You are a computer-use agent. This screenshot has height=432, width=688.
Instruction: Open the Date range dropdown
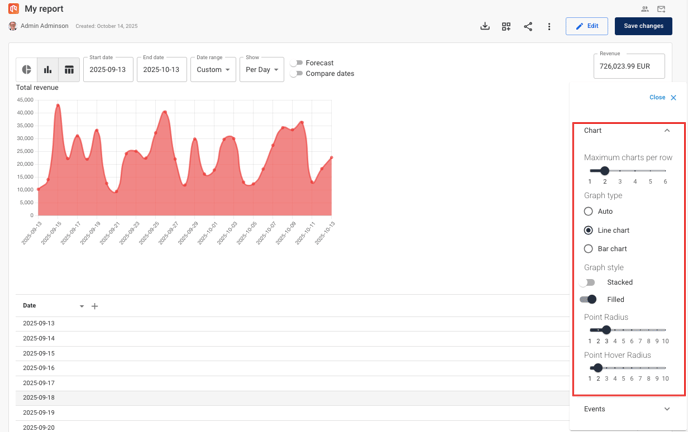tap(213, 70)
